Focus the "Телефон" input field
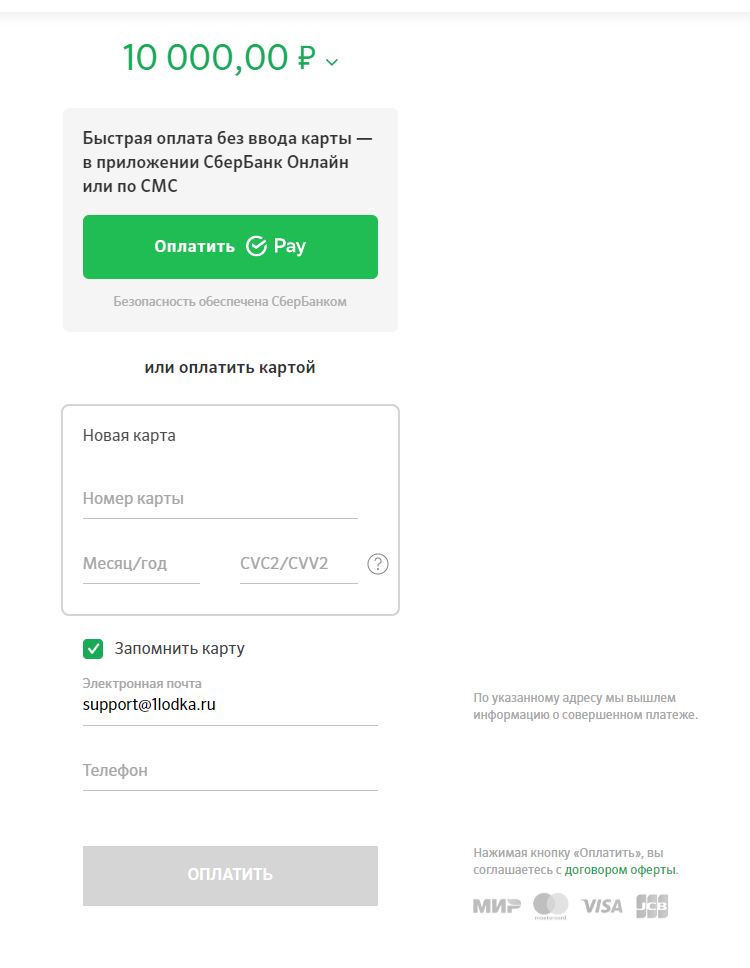Screen dimensions: 750x968 coord(230,770)
